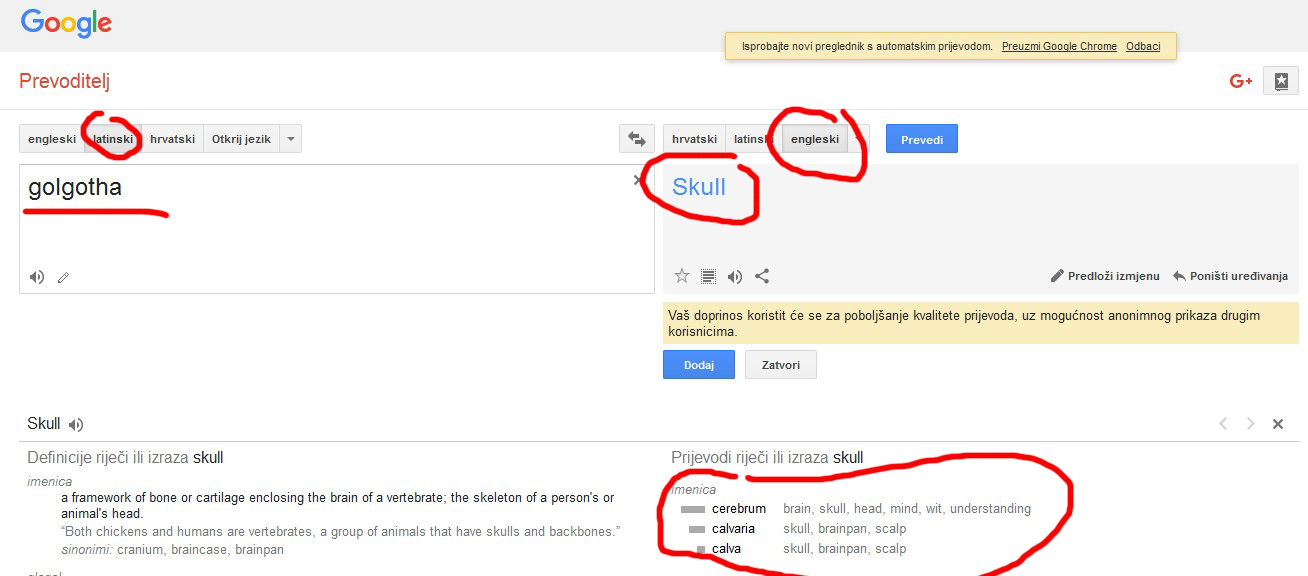Play the speaker beside Skull dictionary heading

tap(76, 424)
